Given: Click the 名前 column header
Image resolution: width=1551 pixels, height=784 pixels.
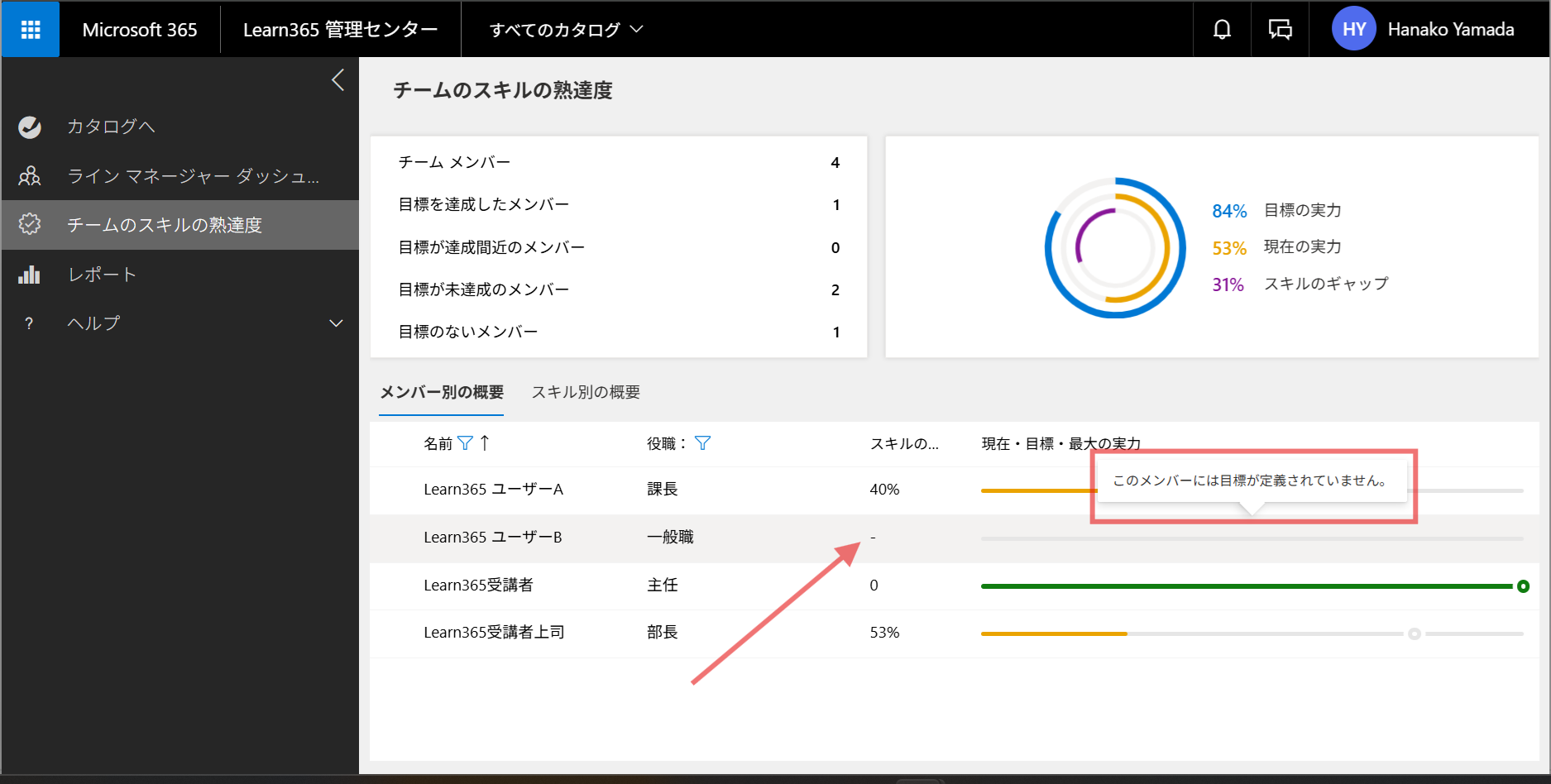Looking at the screenshot, I should [438, 444].
